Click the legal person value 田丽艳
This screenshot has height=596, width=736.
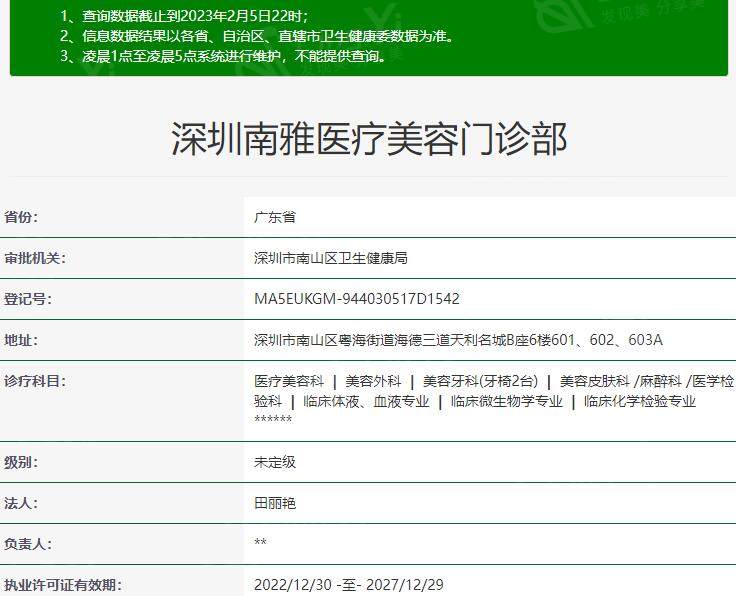pyautogui.click(x=275, y=504)
